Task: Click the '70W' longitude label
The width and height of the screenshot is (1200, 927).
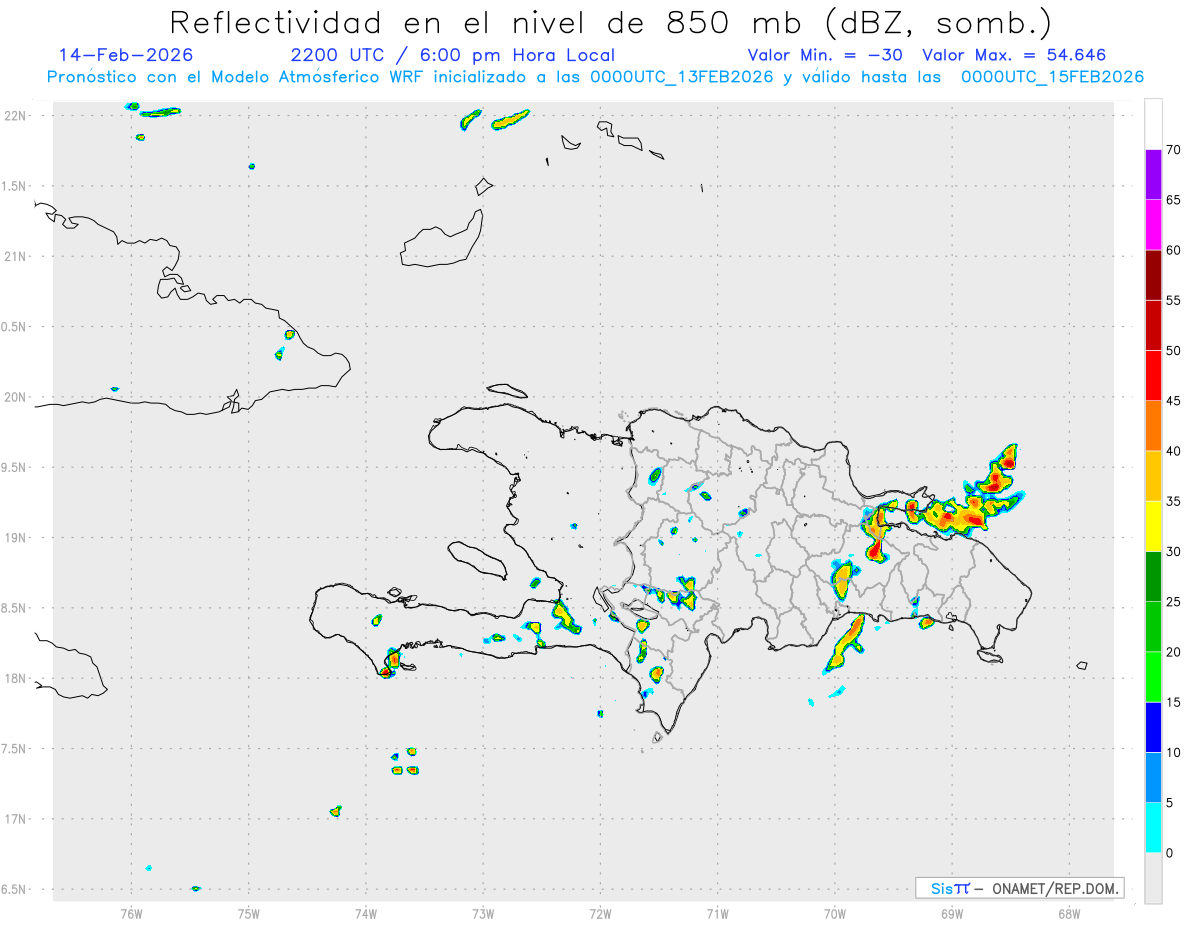Action: (835, 913)
